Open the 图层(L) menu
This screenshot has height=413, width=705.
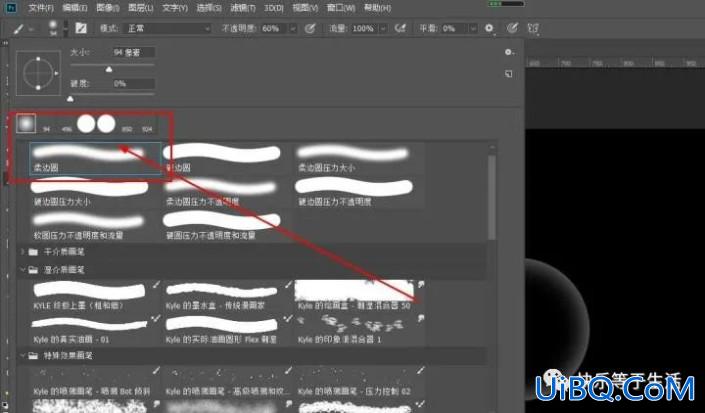[140, 8]
